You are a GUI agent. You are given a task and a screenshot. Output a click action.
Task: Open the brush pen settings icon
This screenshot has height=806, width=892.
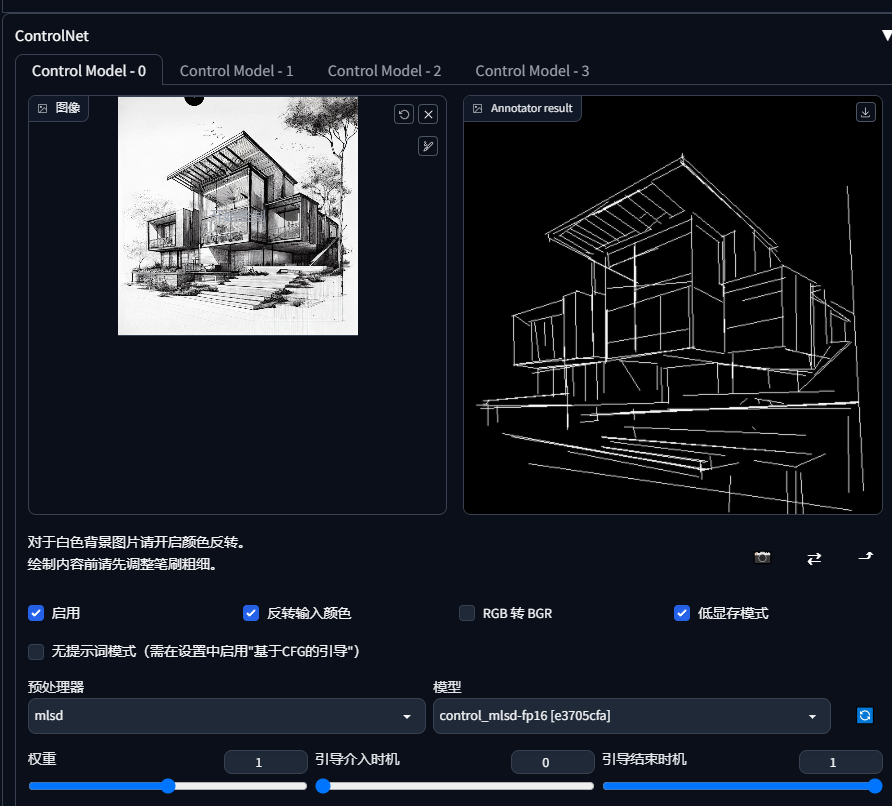428,146
